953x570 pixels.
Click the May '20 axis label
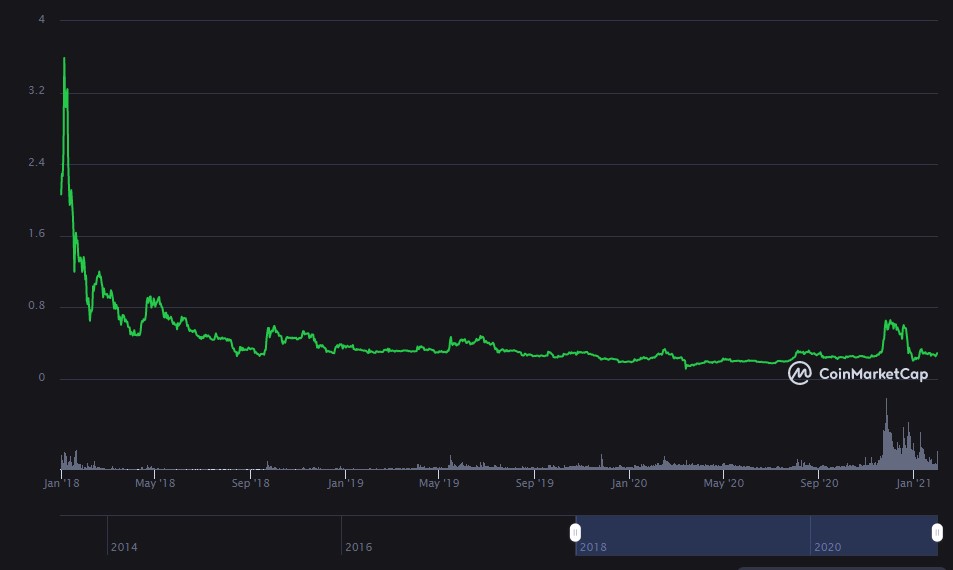tap(723, 483)
